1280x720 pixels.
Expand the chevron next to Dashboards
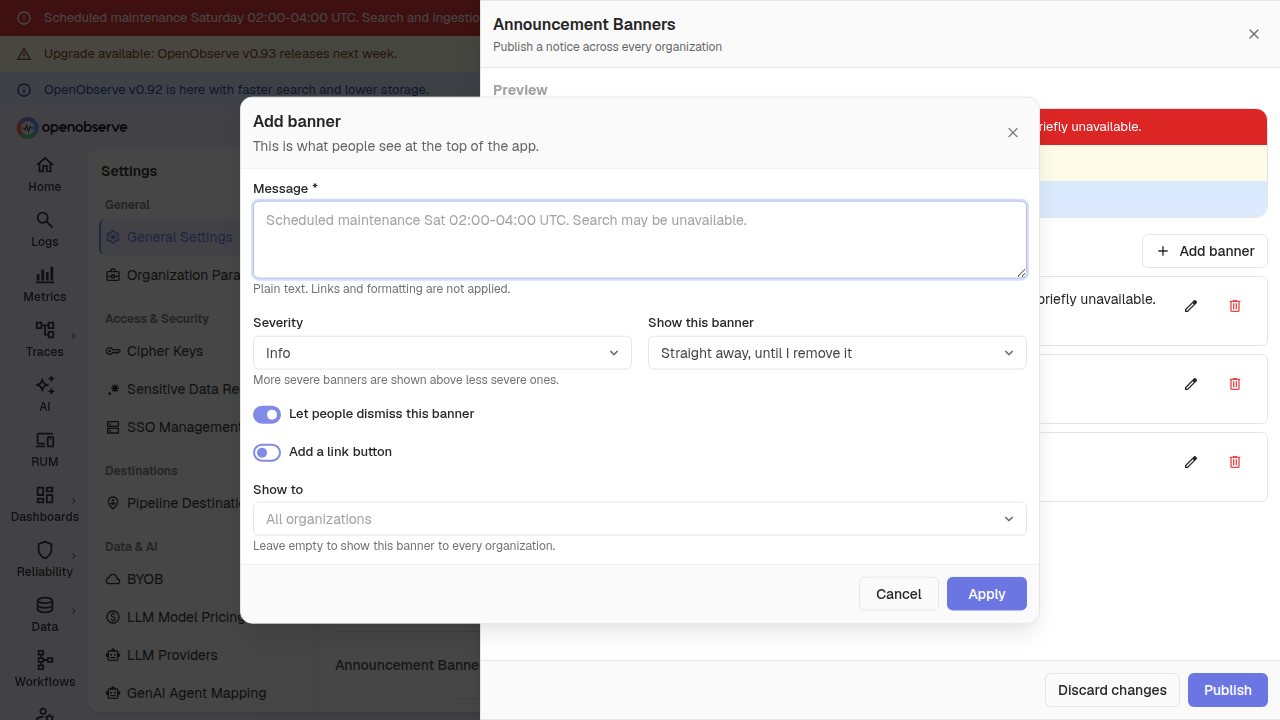[x=74, y=500]
